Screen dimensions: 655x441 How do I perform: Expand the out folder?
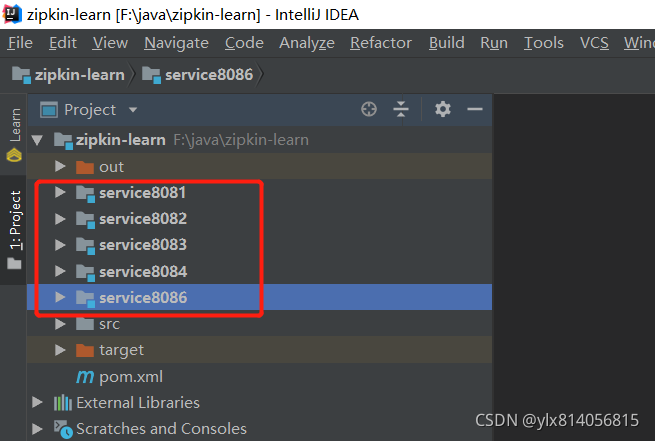[60, 166]
